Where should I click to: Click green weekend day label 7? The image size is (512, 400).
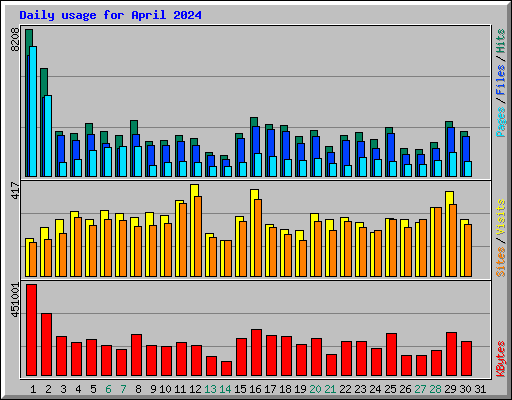(123, 389)
